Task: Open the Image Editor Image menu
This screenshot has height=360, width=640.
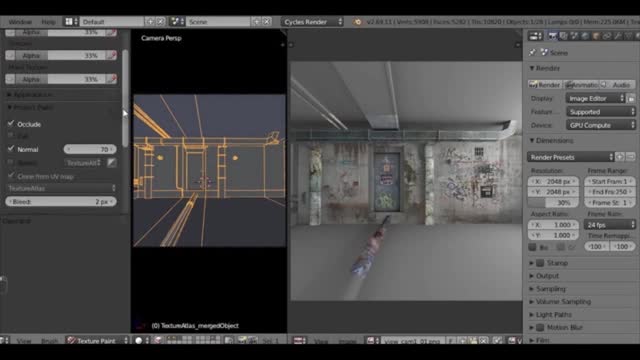Action: [347, 341]
